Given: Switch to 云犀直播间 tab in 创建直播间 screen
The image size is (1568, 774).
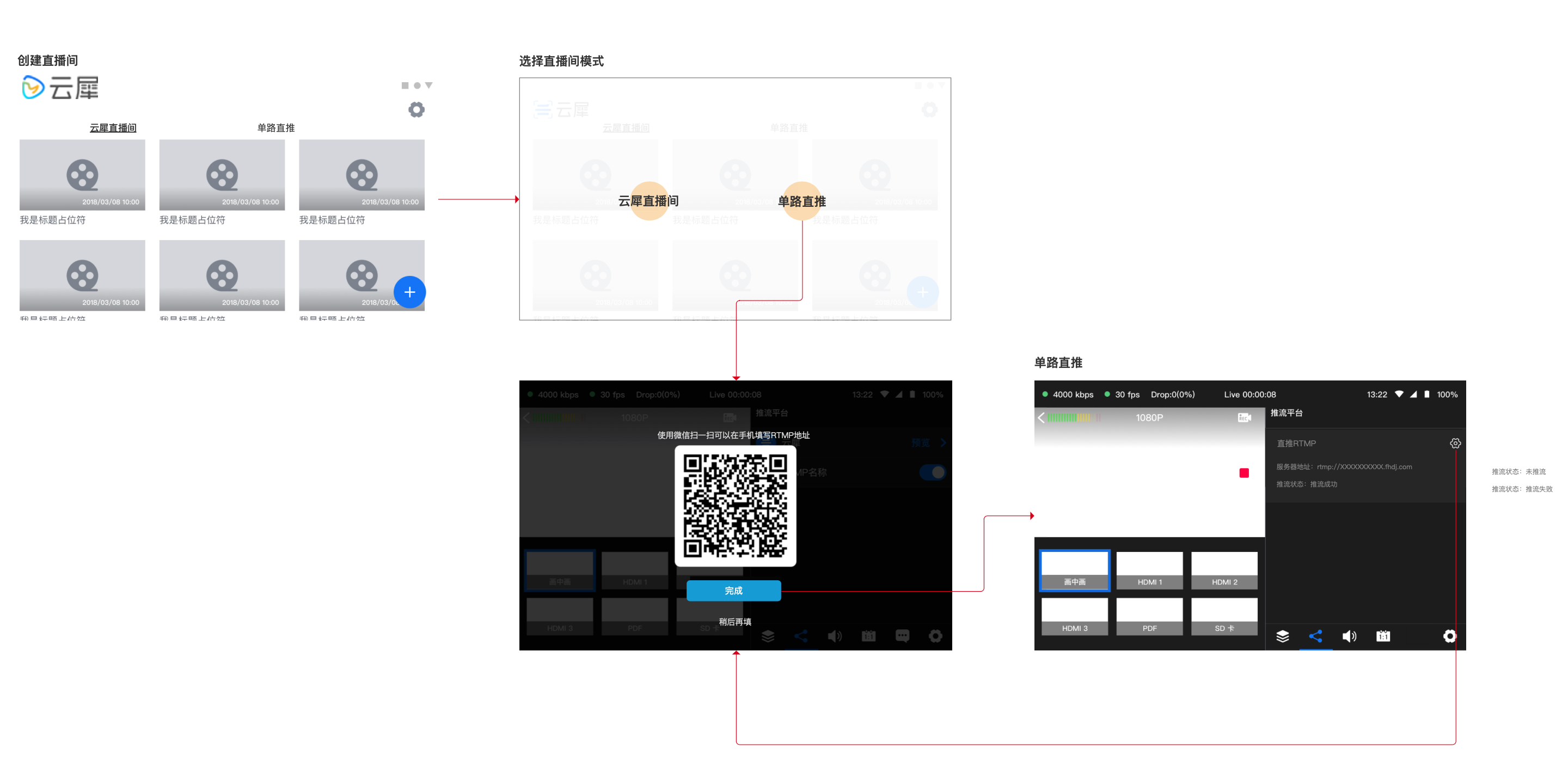Looking at the screenshot, I should [x=113, y=128].
